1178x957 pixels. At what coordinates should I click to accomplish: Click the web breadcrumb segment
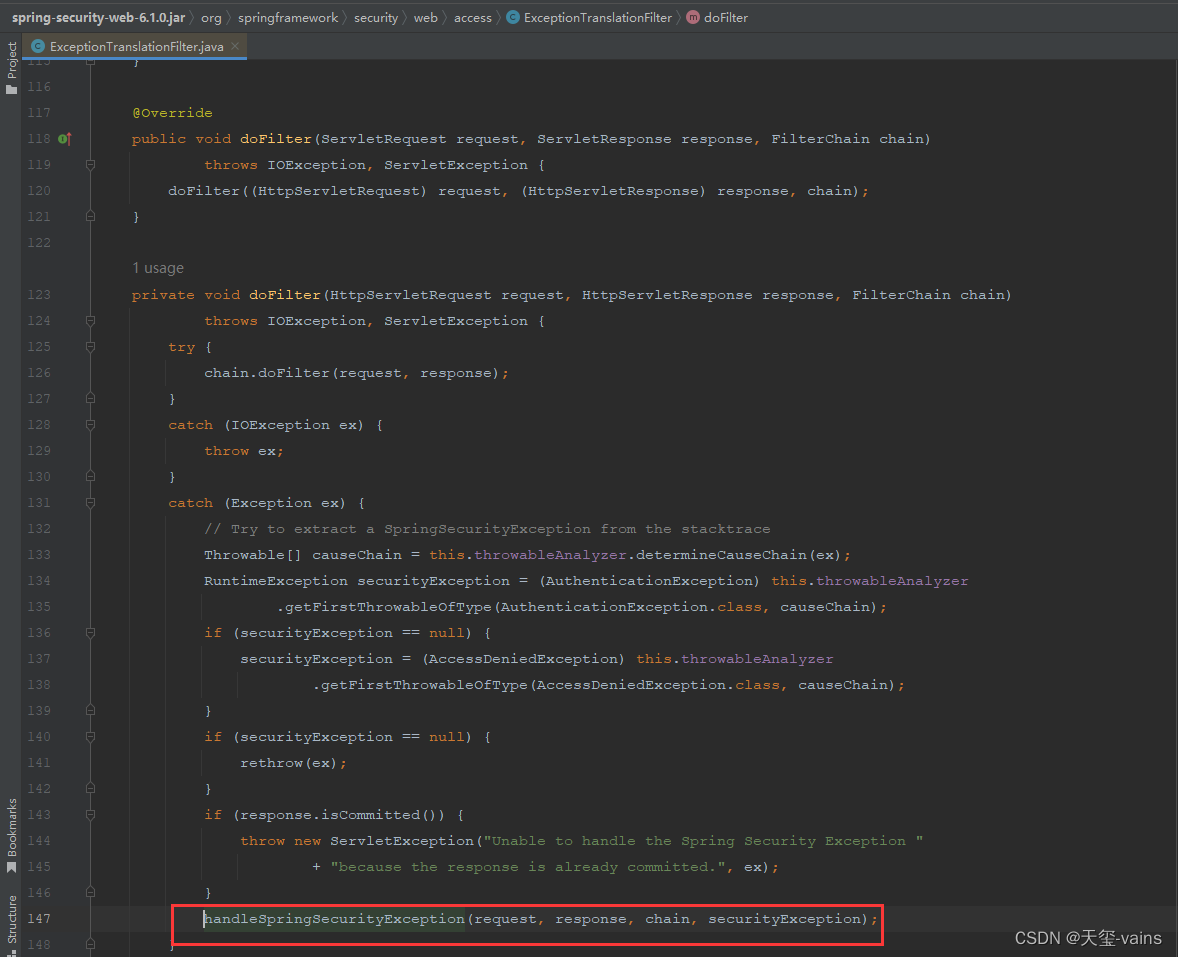tap(425, 17)
